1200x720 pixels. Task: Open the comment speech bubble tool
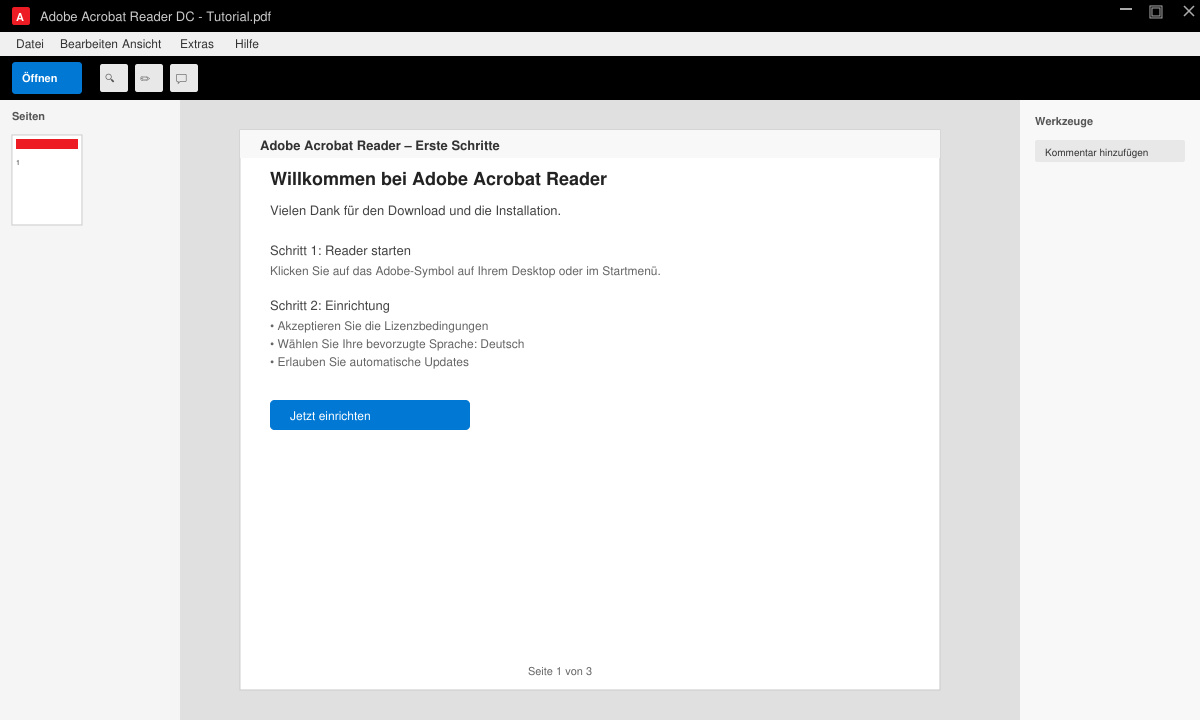tap(184, 78)
